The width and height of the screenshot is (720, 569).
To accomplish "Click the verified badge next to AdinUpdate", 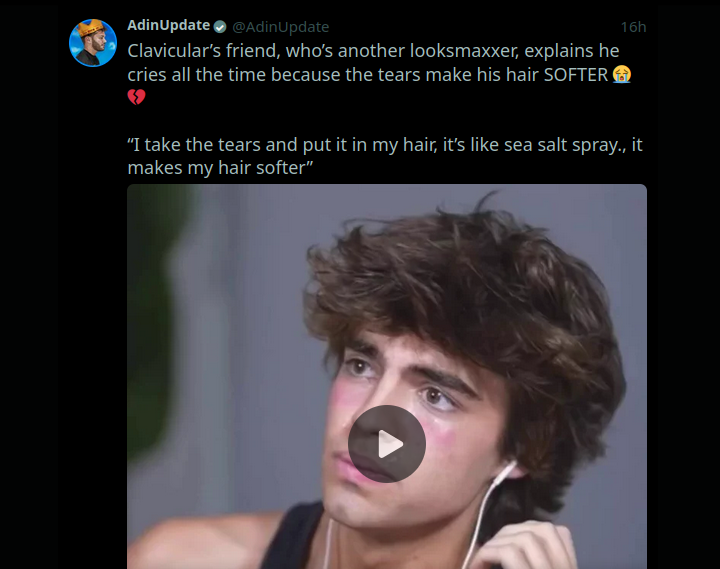I will (220, 27).
